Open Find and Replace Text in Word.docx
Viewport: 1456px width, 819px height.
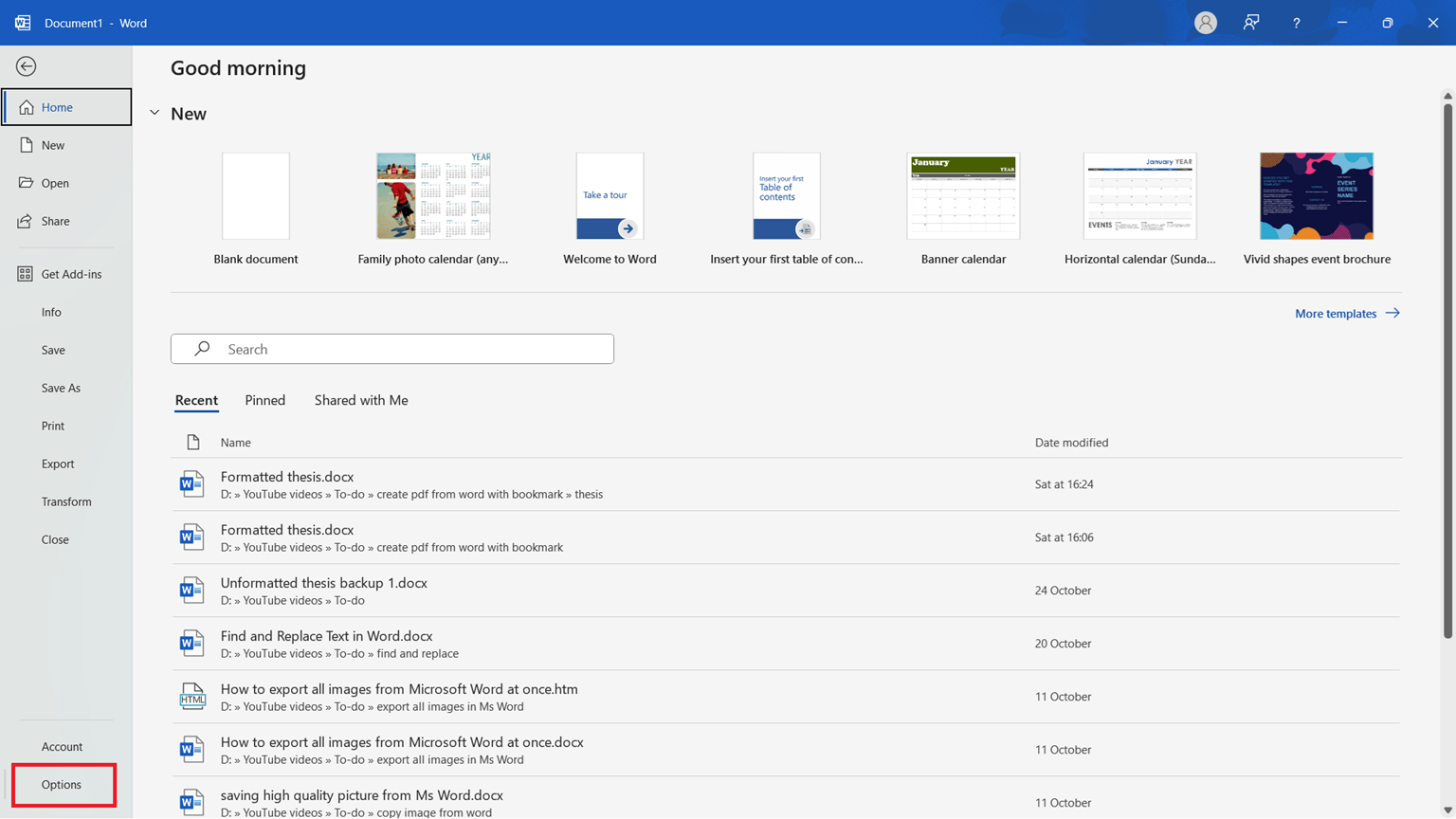tap(786, 644)
